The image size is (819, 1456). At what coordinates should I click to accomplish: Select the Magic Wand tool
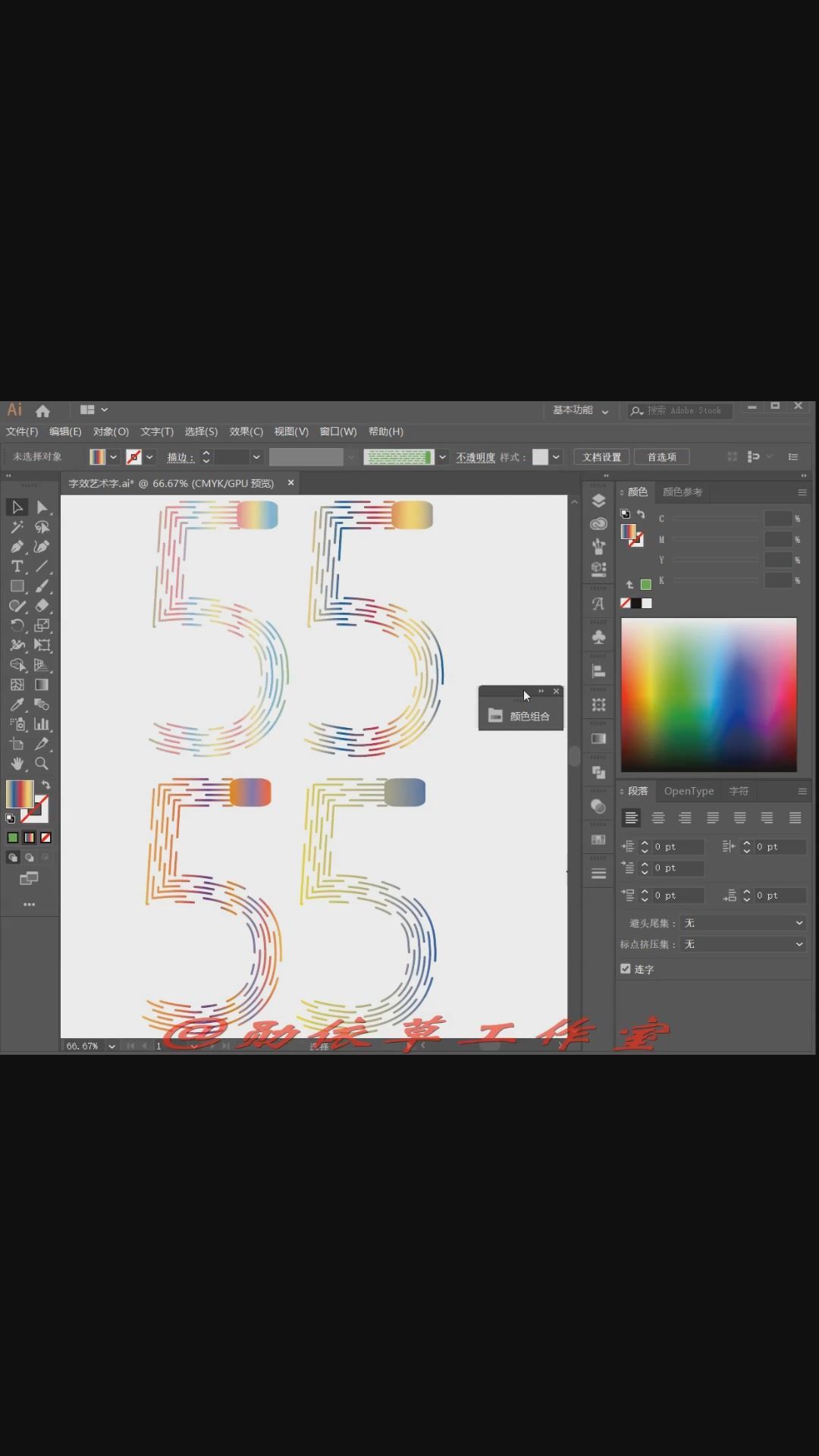coord(17,526)
